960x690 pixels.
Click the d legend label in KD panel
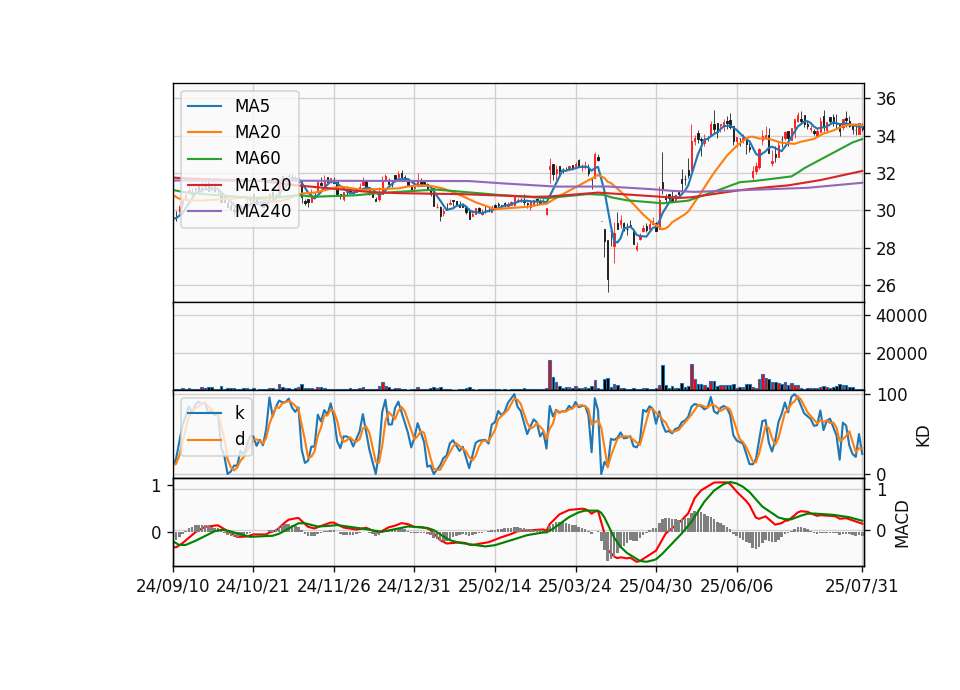pyautogui.click(x=240, y=439)
